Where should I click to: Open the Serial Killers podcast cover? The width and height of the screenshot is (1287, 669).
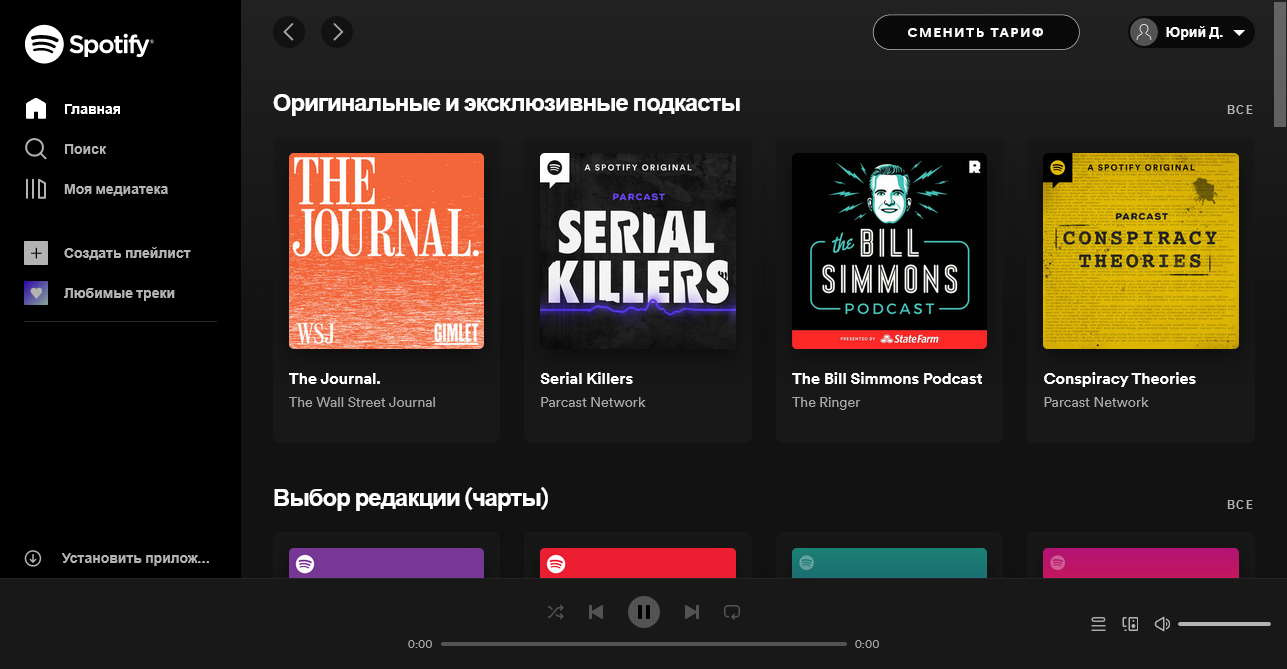[x=638, y=251]
